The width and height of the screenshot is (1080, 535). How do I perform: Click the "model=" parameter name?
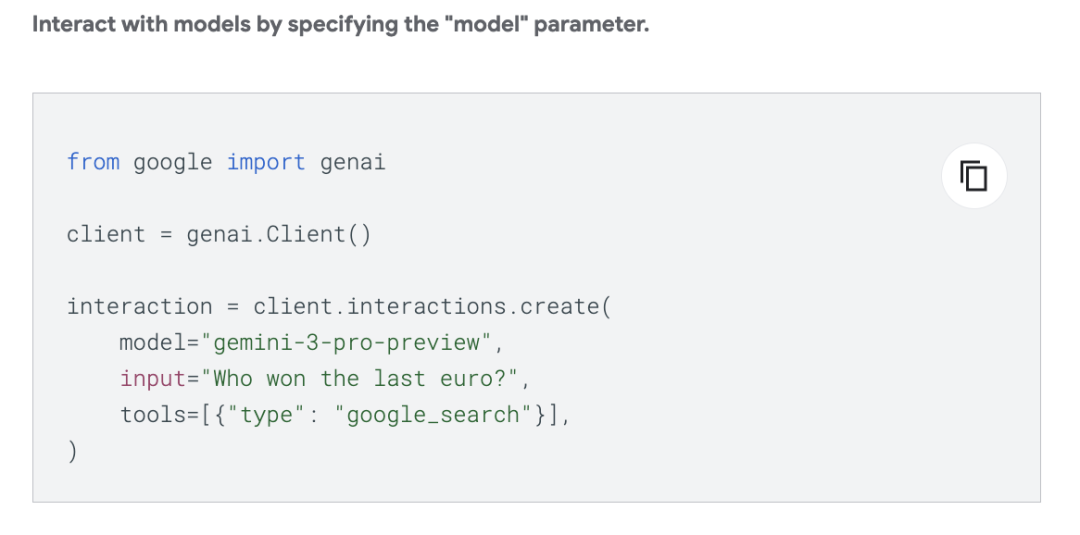159,343
